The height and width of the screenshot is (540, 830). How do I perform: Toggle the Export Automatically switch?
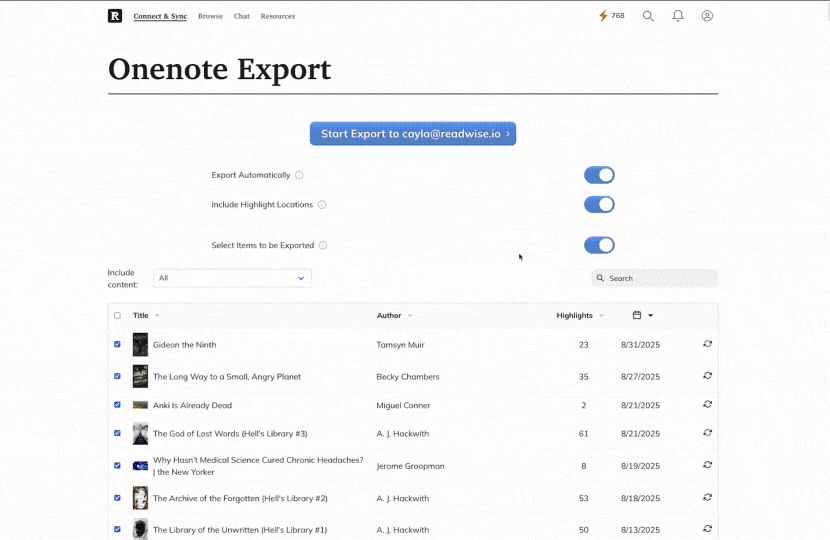pos(599,175)
